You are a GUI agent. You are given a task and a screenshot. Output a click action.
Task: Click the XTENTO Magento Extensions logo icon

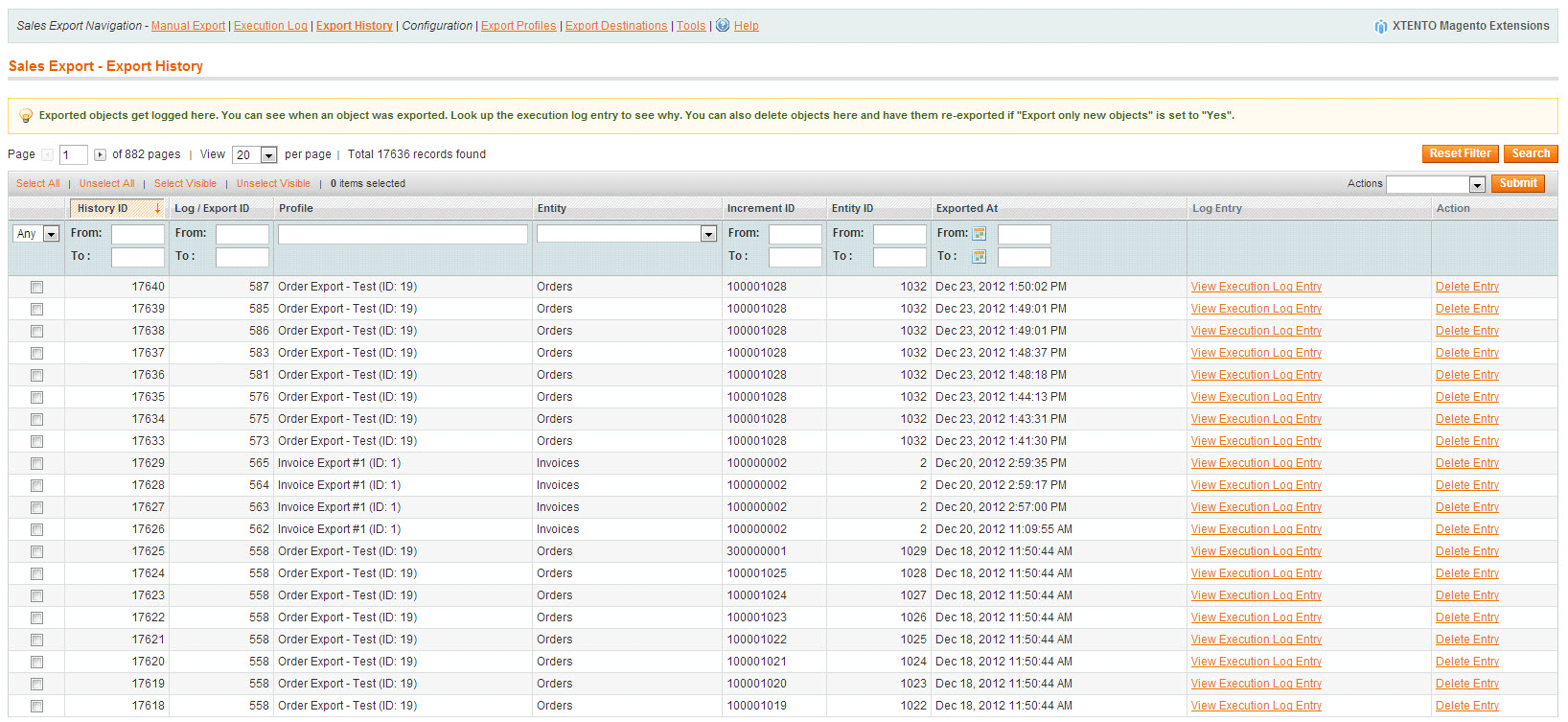(x=1380, y=27)
